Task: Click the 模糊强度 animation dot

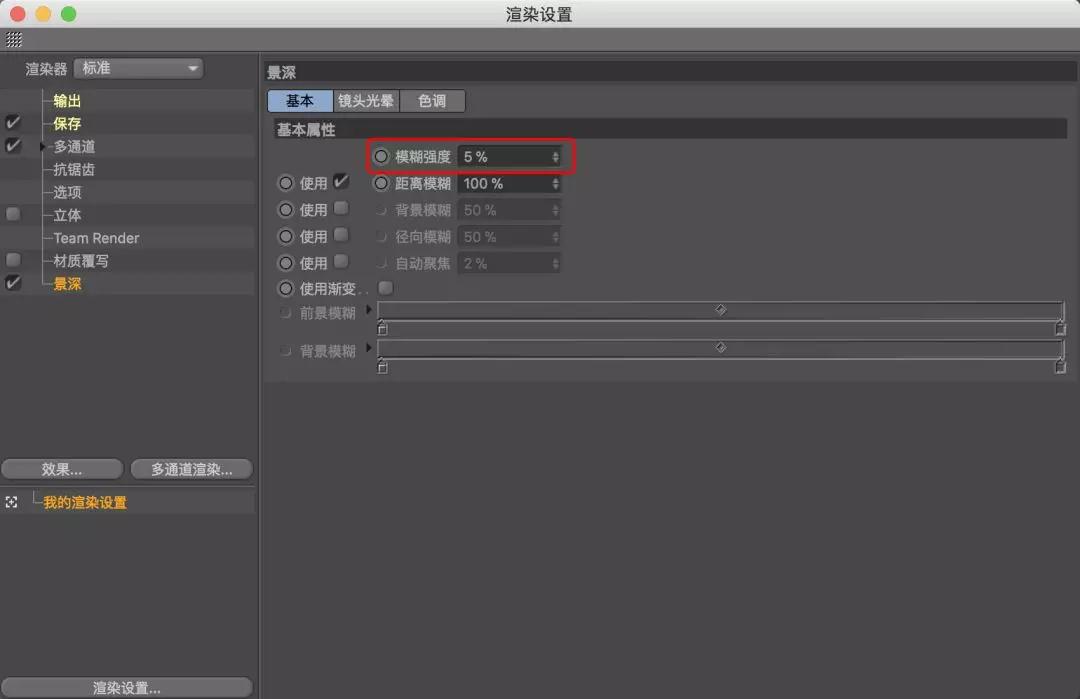Action: click(x=381, y=156)
